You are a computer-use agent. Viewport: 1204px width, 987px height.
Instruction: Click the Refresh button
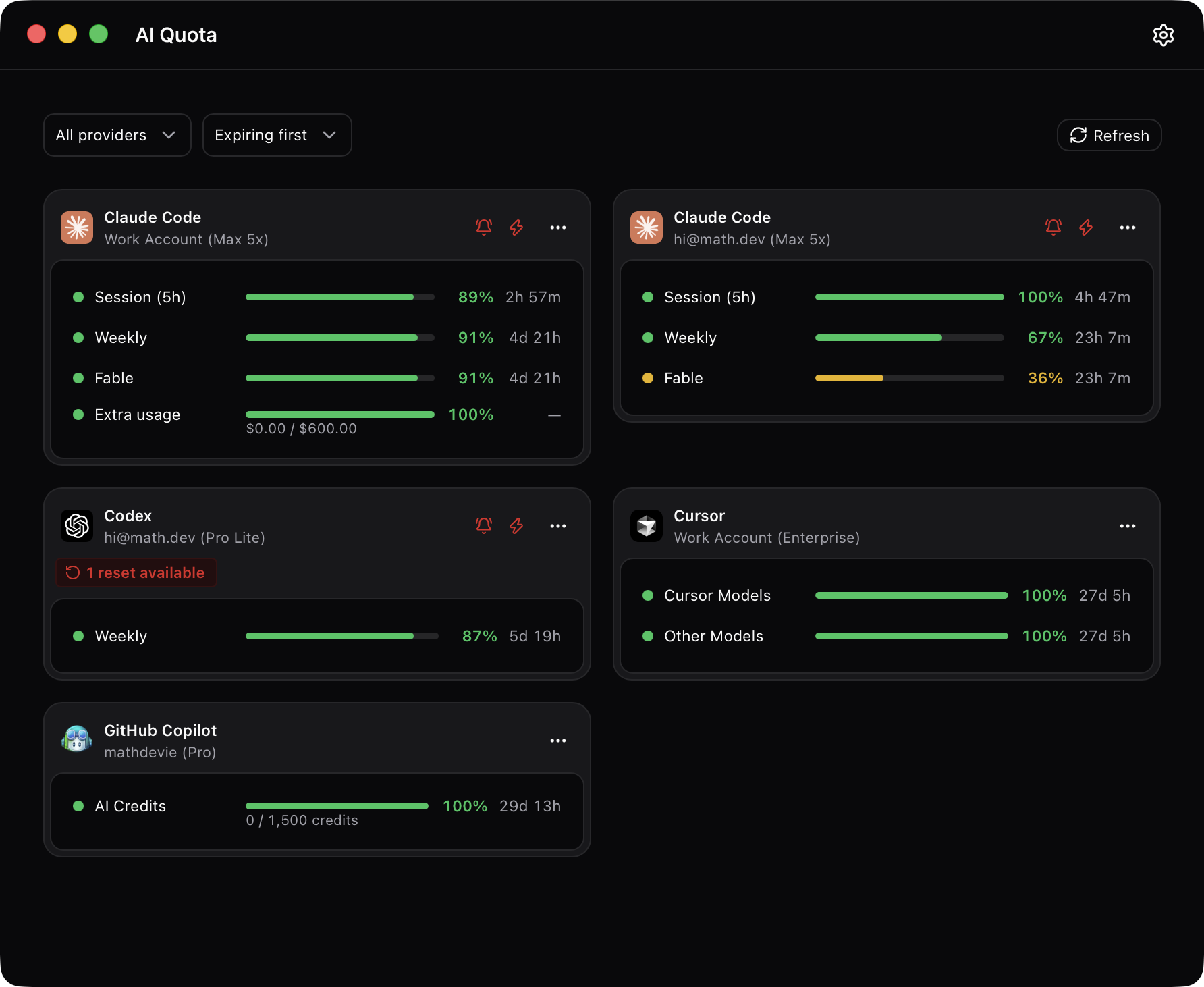(1109, 135)
